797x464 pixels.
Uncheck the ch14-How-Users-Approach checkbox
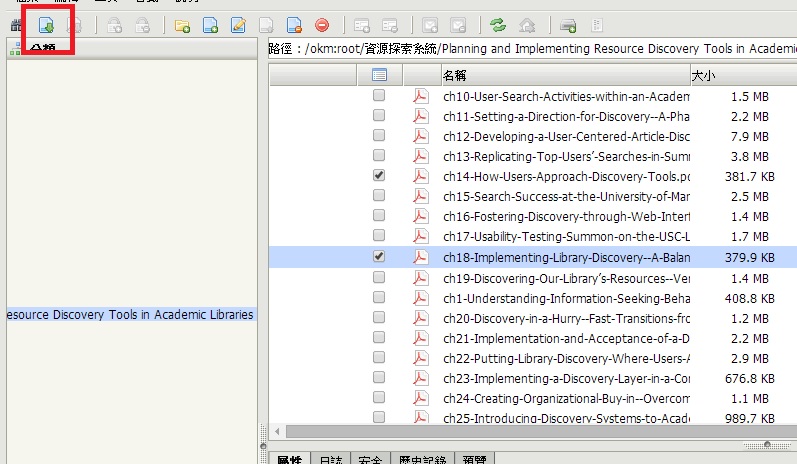[x=379, y=175]
